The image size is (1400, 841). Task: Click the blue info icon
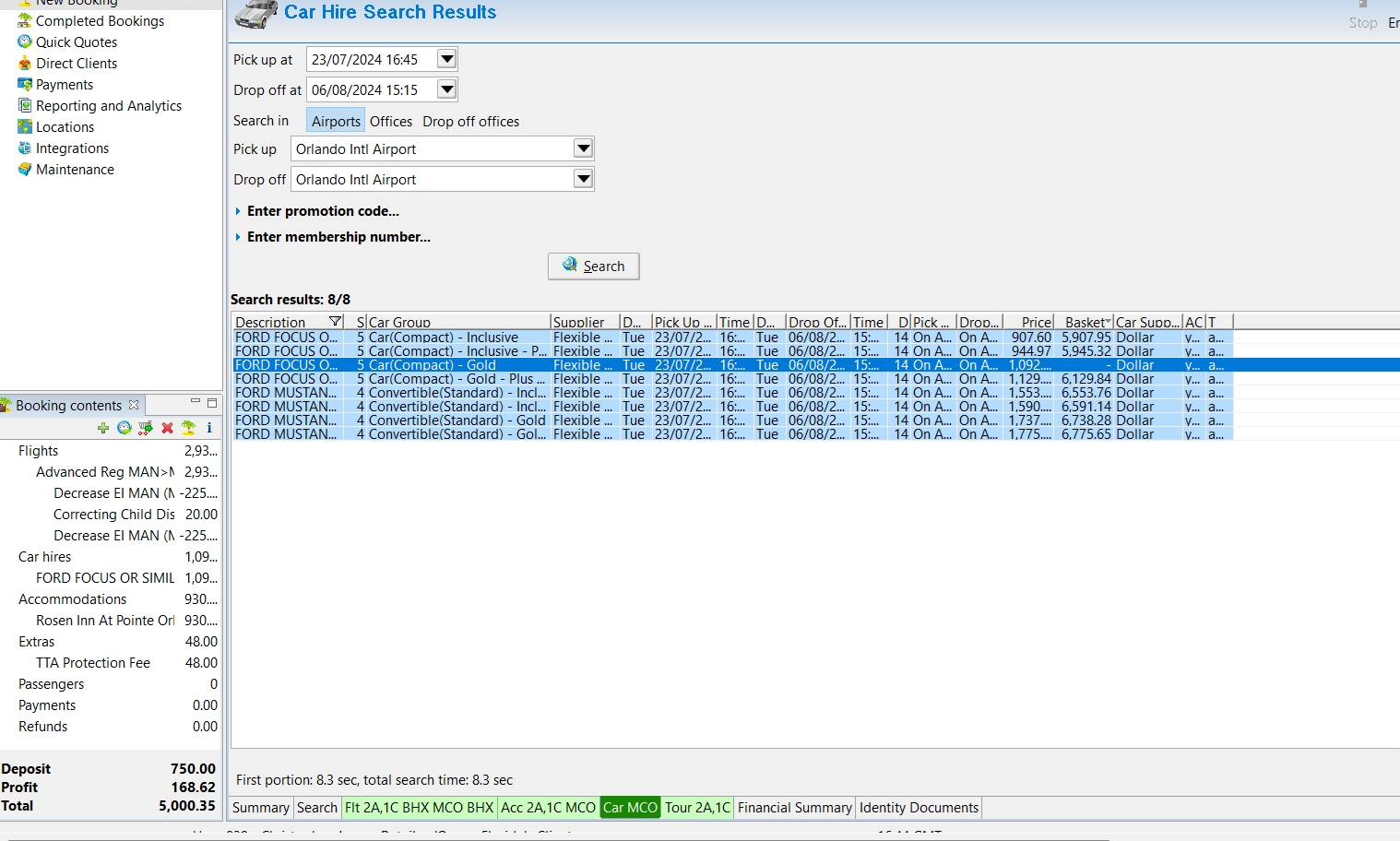click(x=209, y=428)
